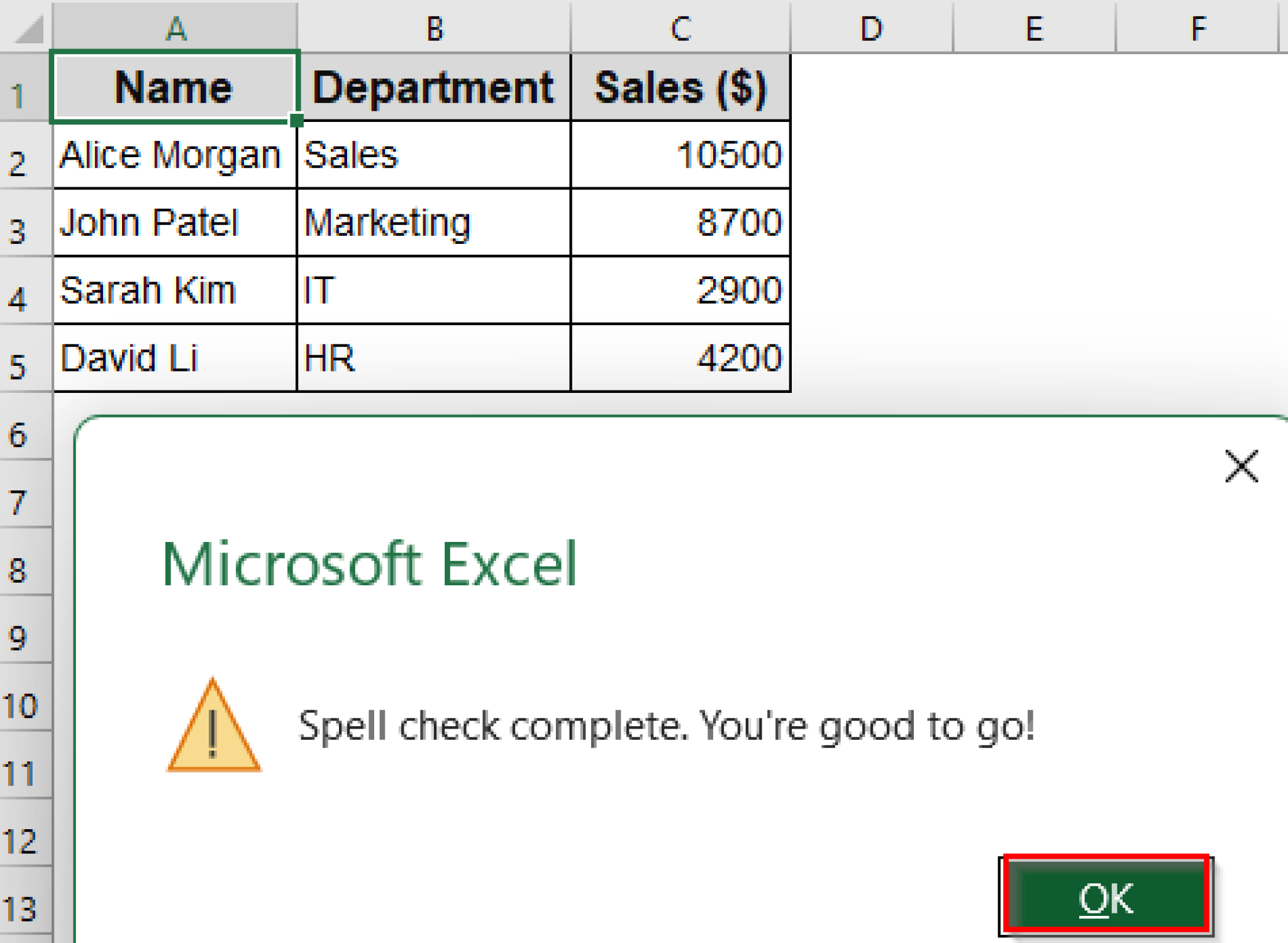Close the spell check dialog with the X
The image size is (1288, 943).
(x=1240, y=466)
